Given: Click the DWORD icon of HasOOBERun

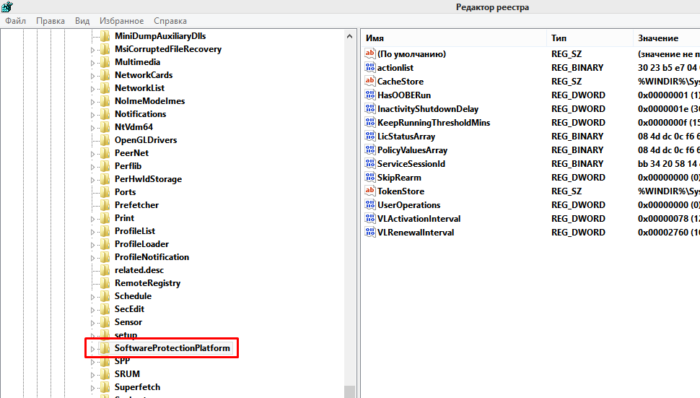Looking at the screenshot, I should [370, 95].
